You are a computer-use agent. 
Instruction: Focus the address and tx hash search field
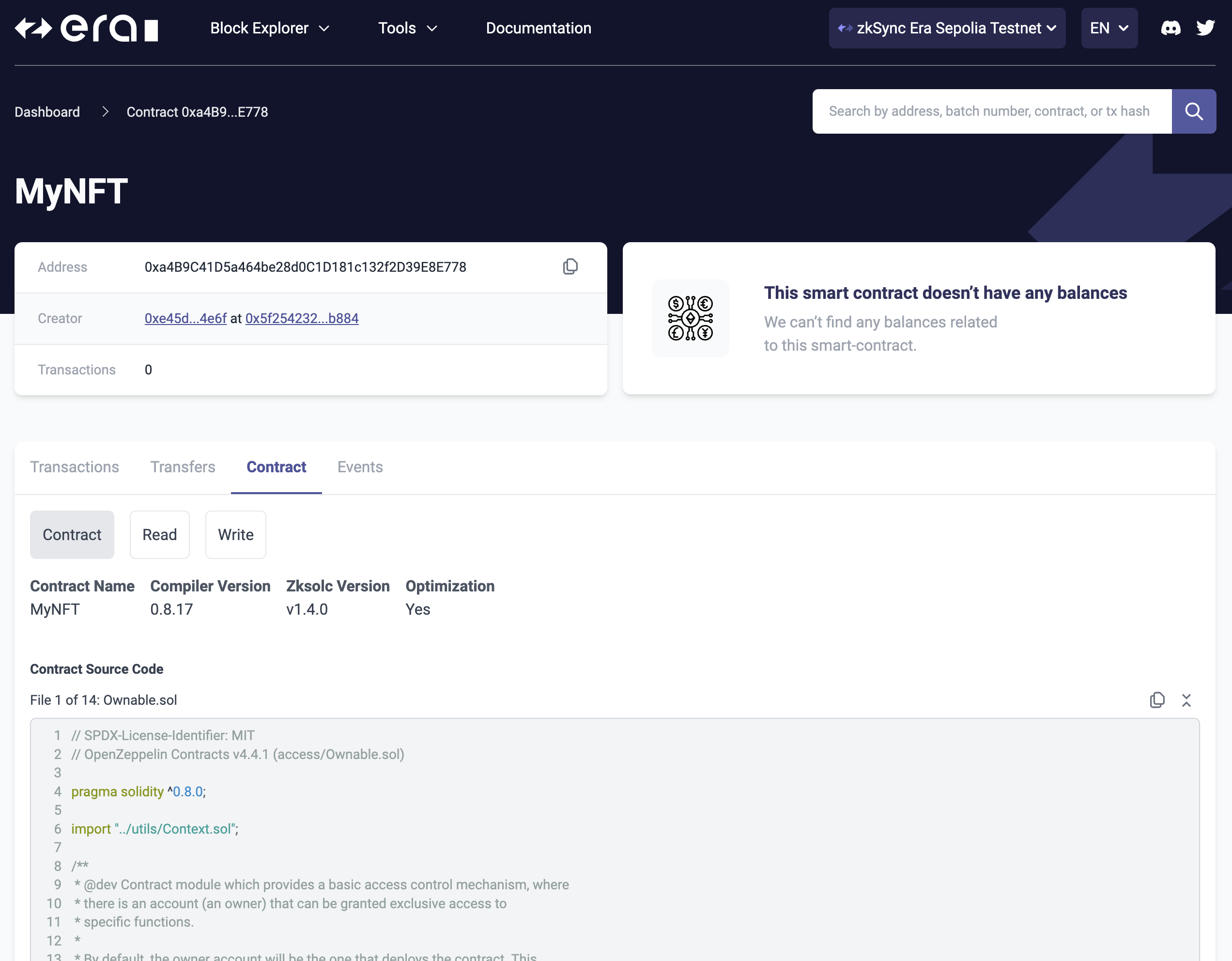pos(992,111)
